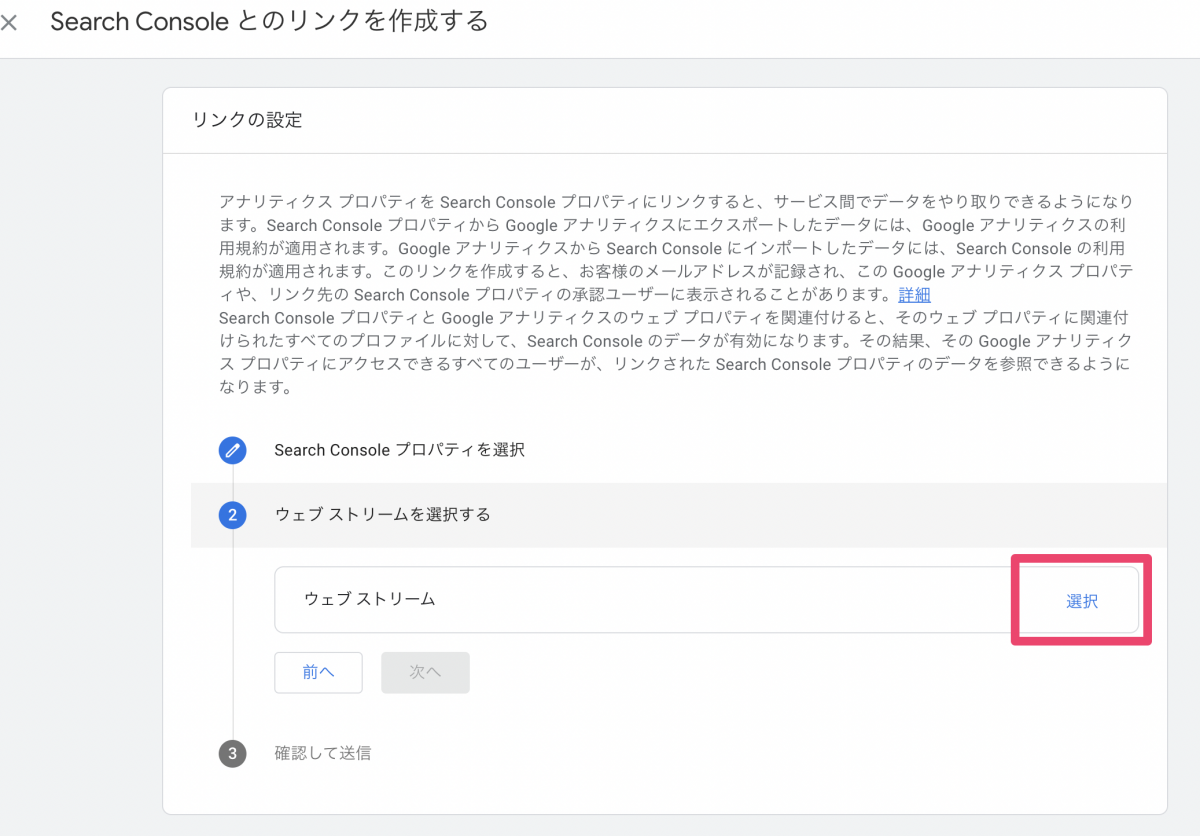Screen dimensions: 1200x836
Task: Click the greyed-out 次へ button
Action: [x=425, y=672]
